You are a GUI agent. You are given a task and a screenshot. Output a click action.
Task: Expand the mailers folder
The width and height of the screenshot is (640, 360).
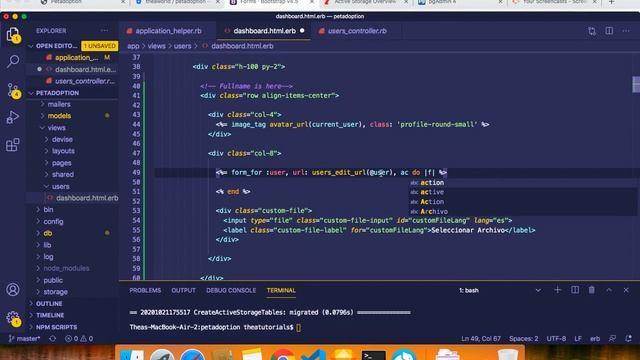[59, 104]
